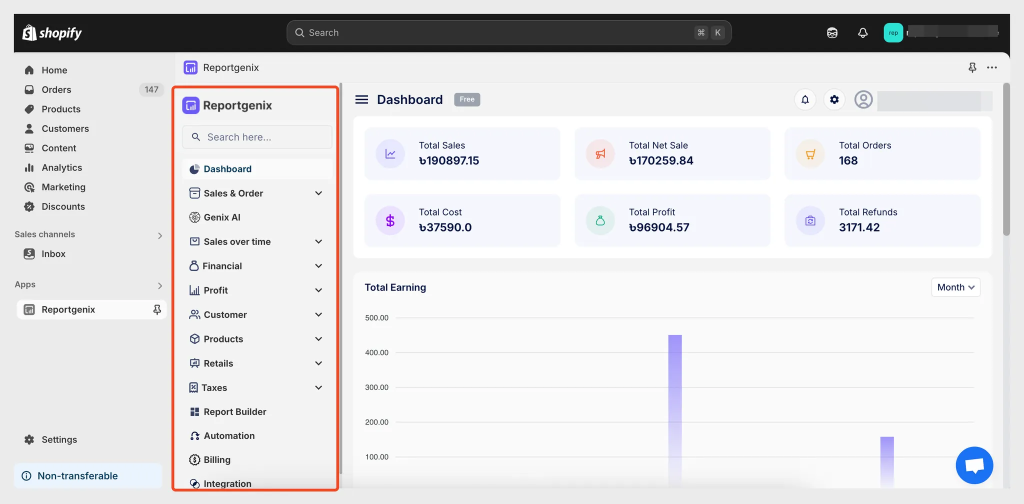Click the Total Profit value ৳96904.57
This screenshot has width=1024, height=504.
pos(659,228)
